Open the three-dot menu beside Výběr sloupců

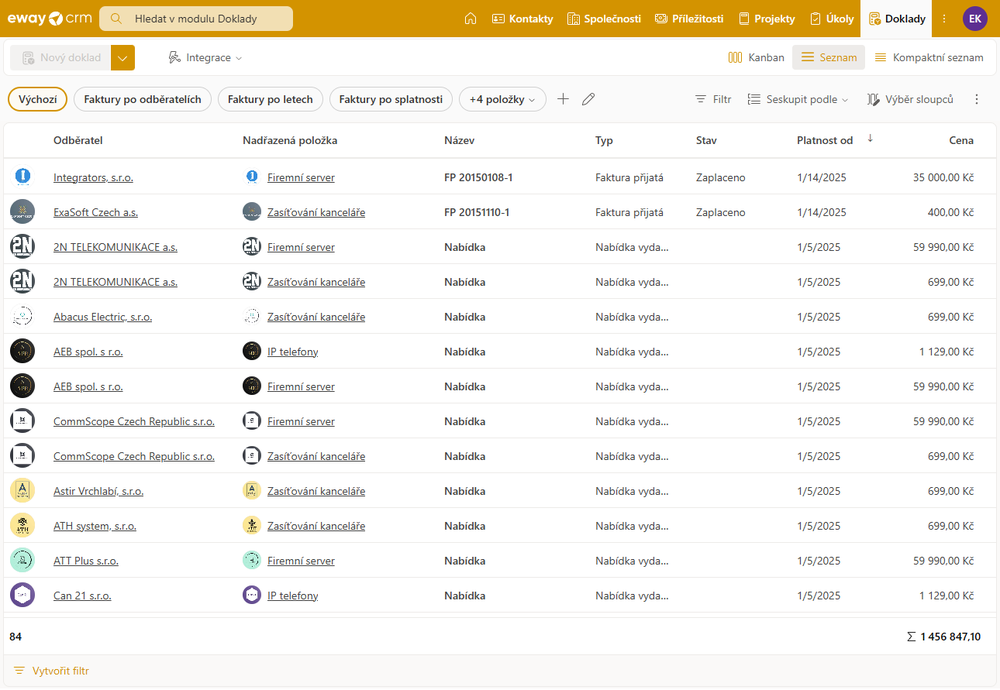point(977,99)
